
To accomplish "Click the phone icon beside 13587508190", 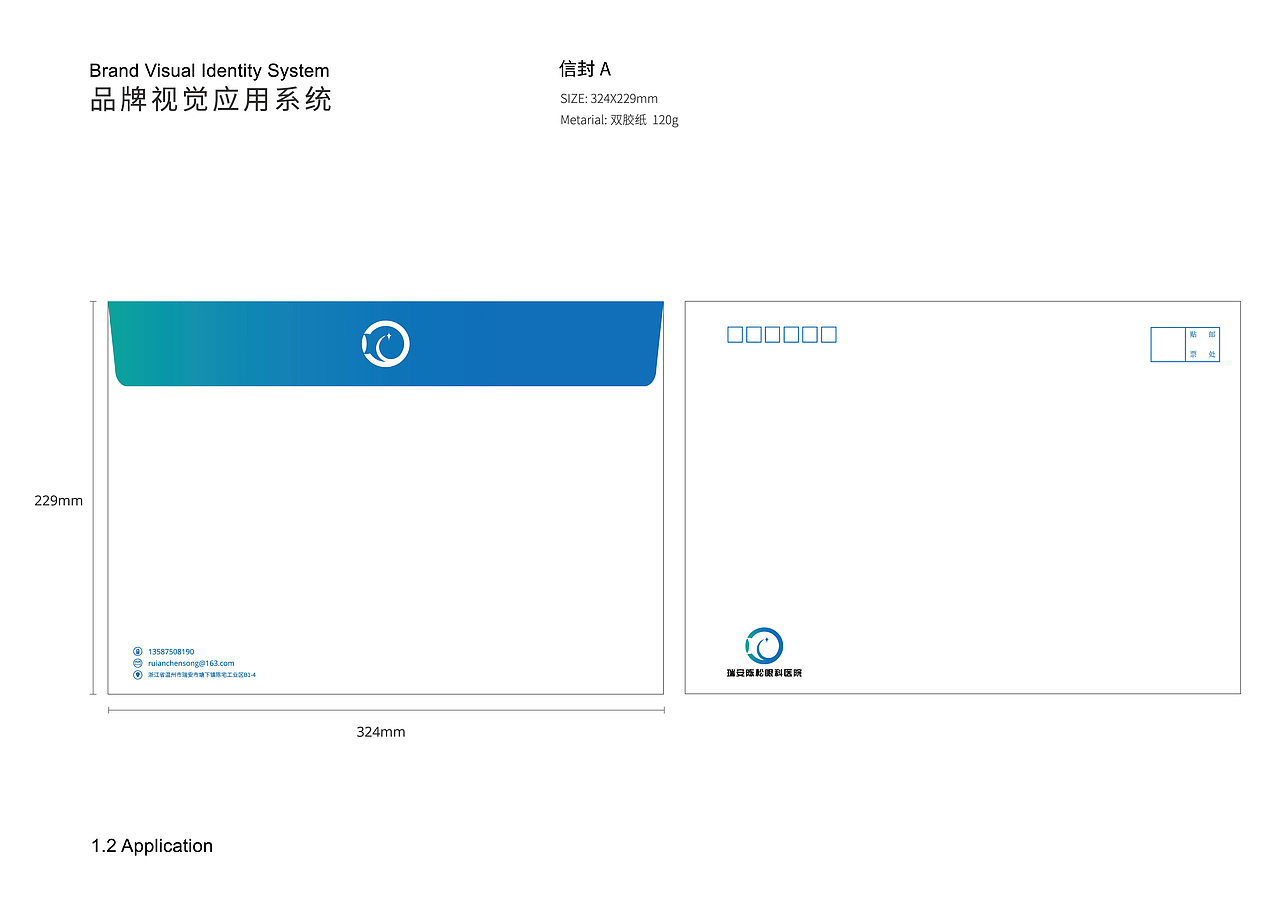I will coord(137,651).
